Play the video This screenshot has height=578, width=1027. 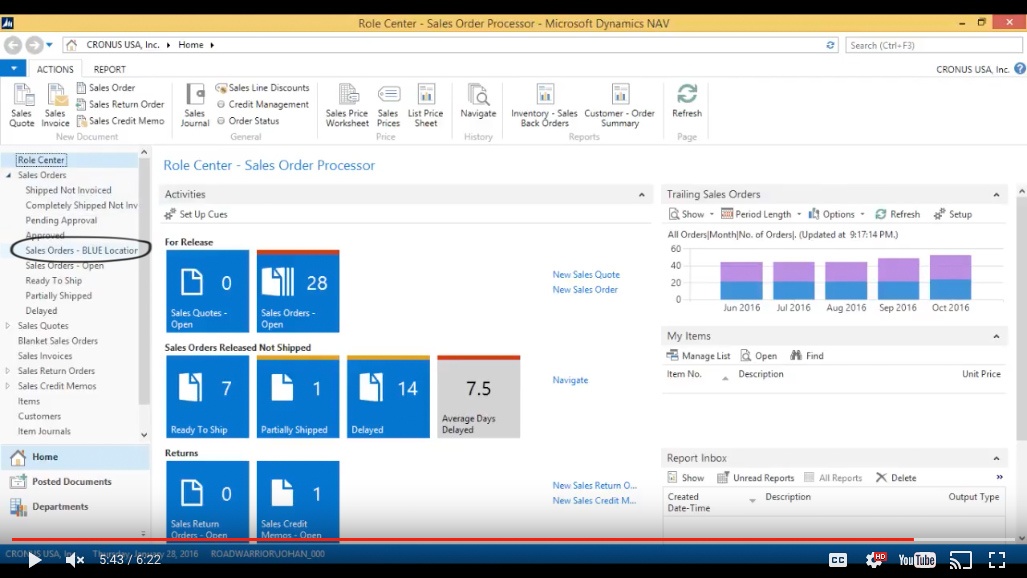click(x=34, y=560)
